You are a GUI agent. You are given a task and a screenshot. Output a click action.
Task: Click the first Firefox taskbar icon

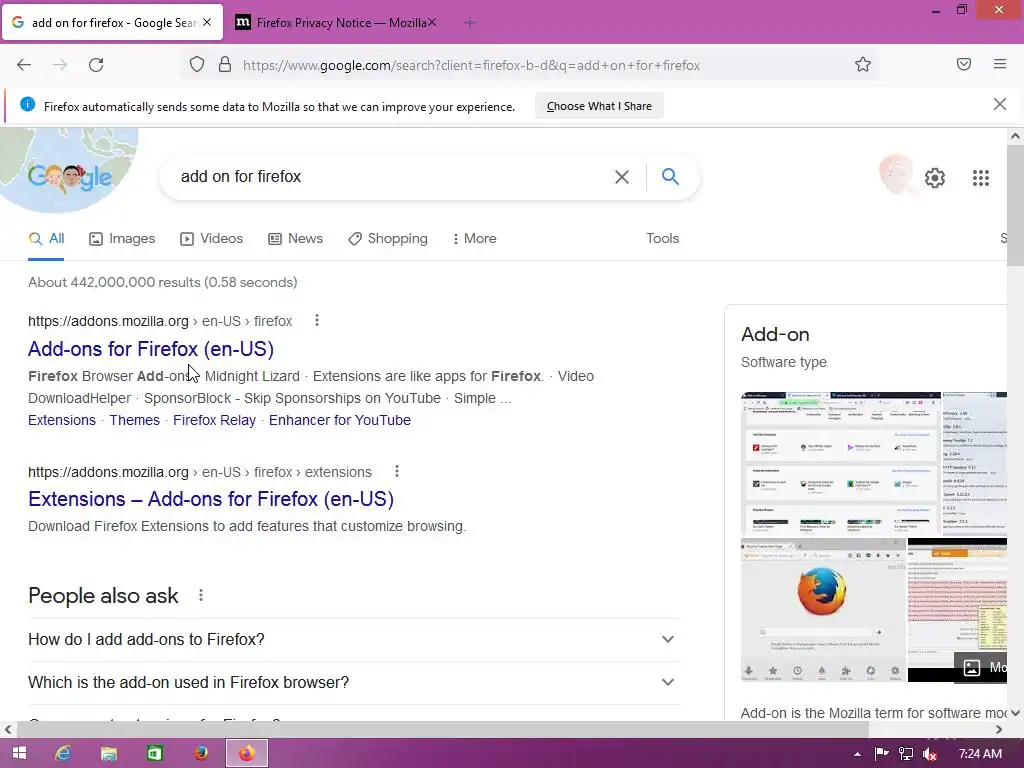click(x=201, y=754)
